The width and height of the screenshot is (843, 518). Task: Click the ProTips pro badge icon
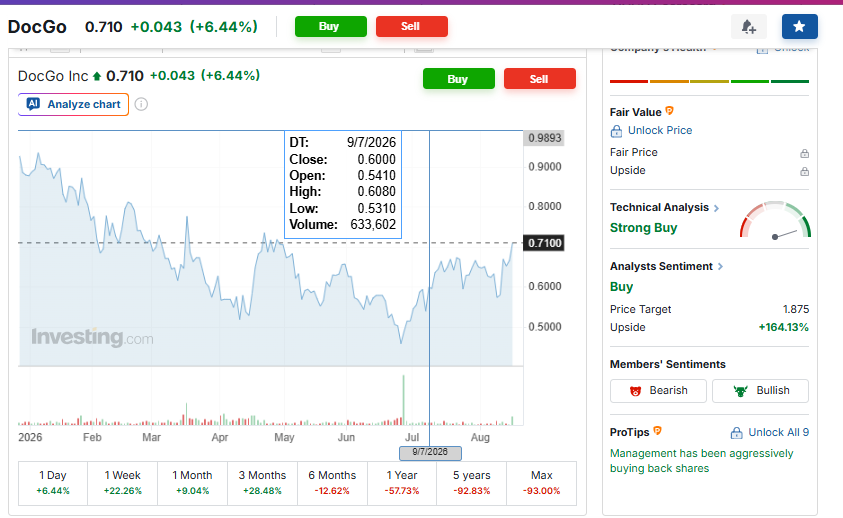tap(657, 431)
